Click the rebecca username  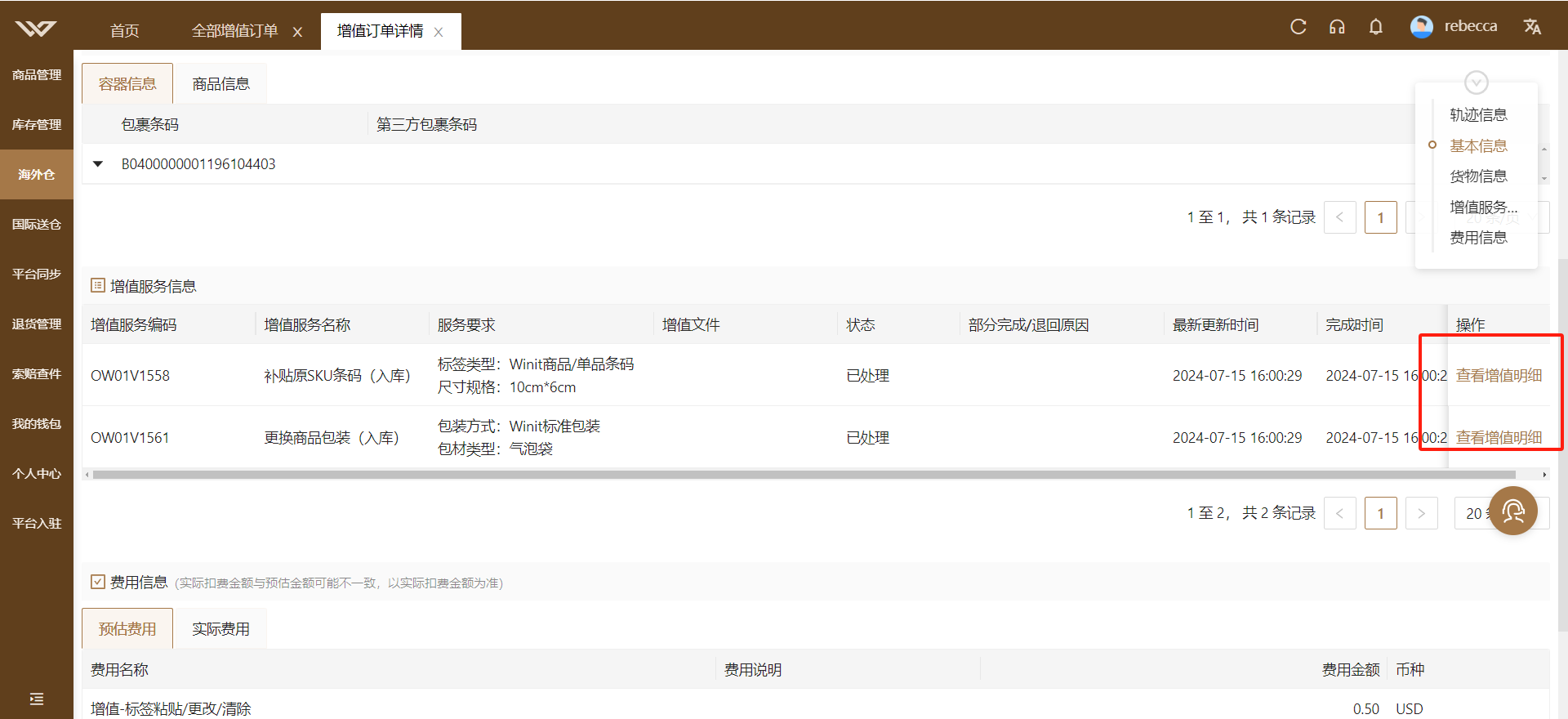pos(1471,26)
